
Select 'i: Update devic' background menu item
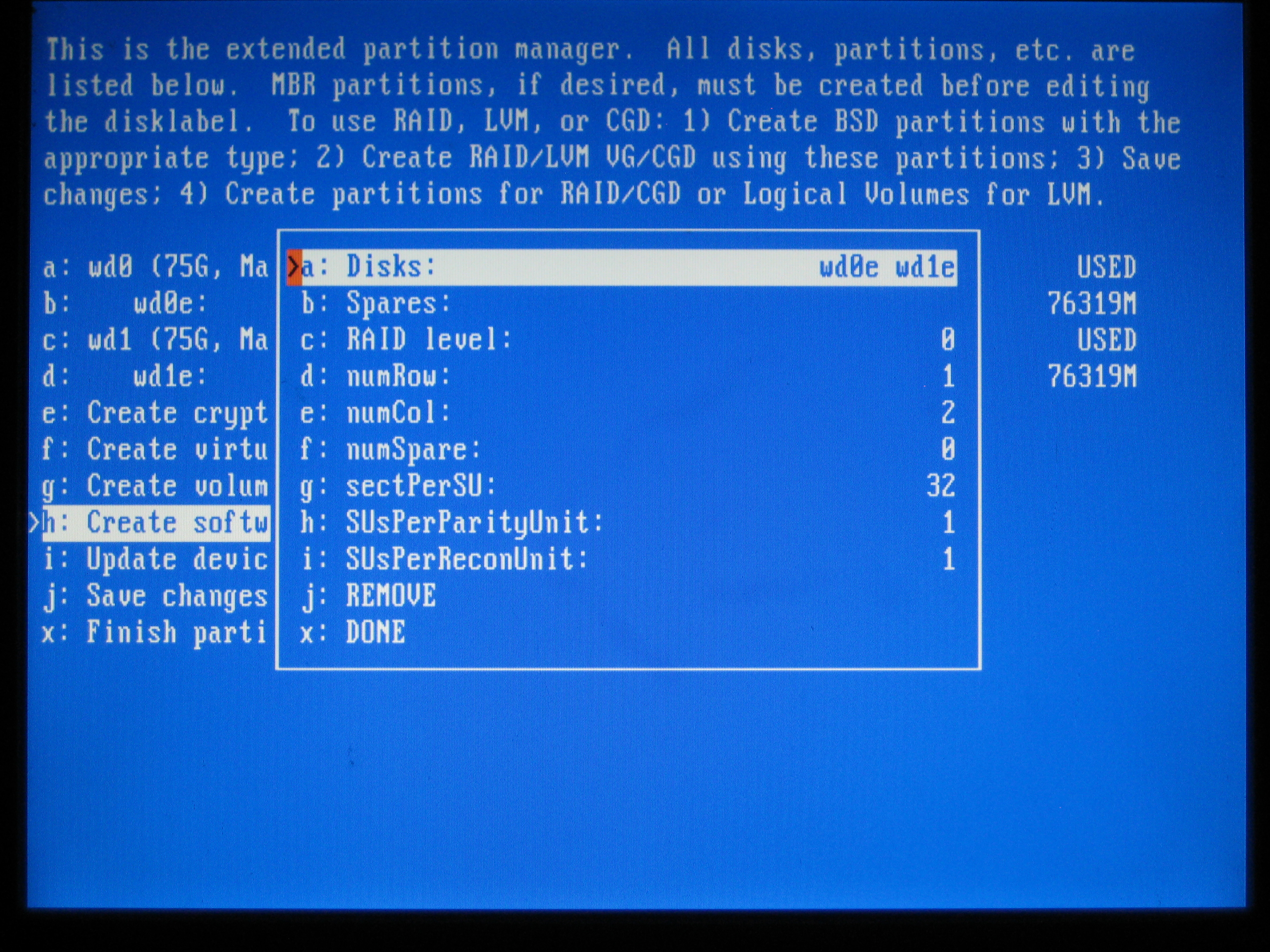(155, 559)
